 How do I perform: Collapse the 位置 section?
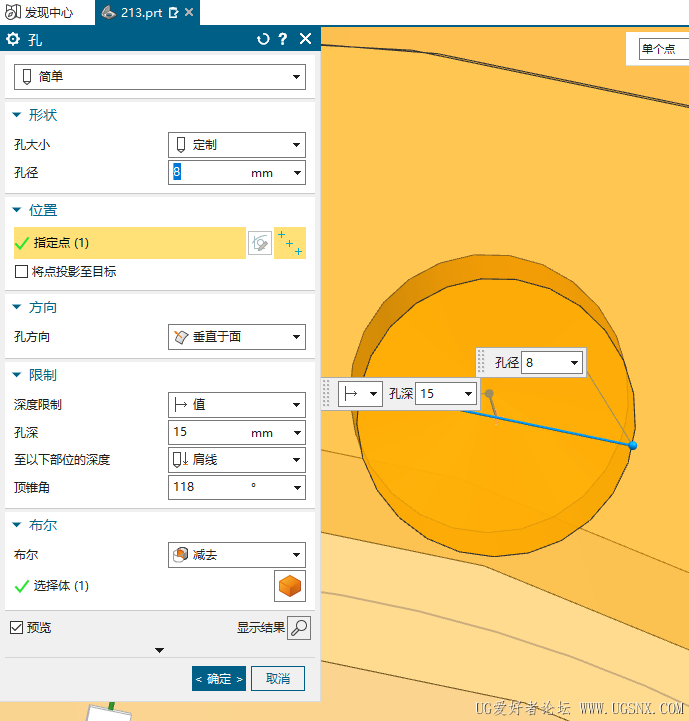pos(17,210)
